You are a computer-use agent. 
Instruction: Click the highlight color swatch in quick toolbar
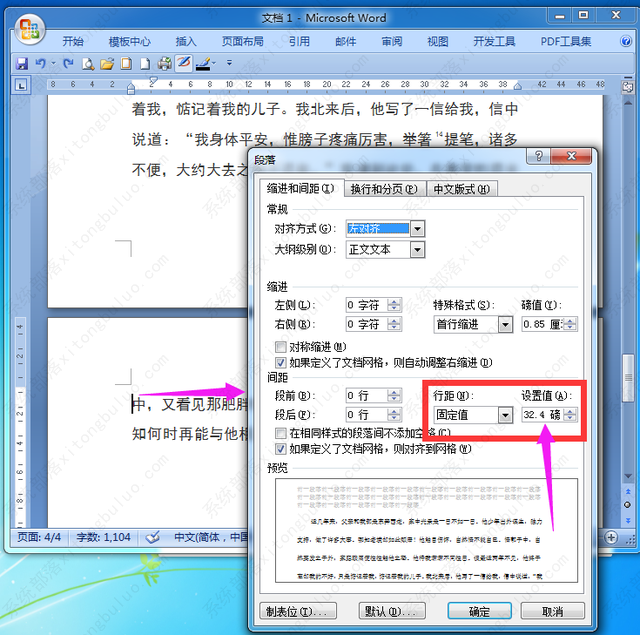pos(205,63)
